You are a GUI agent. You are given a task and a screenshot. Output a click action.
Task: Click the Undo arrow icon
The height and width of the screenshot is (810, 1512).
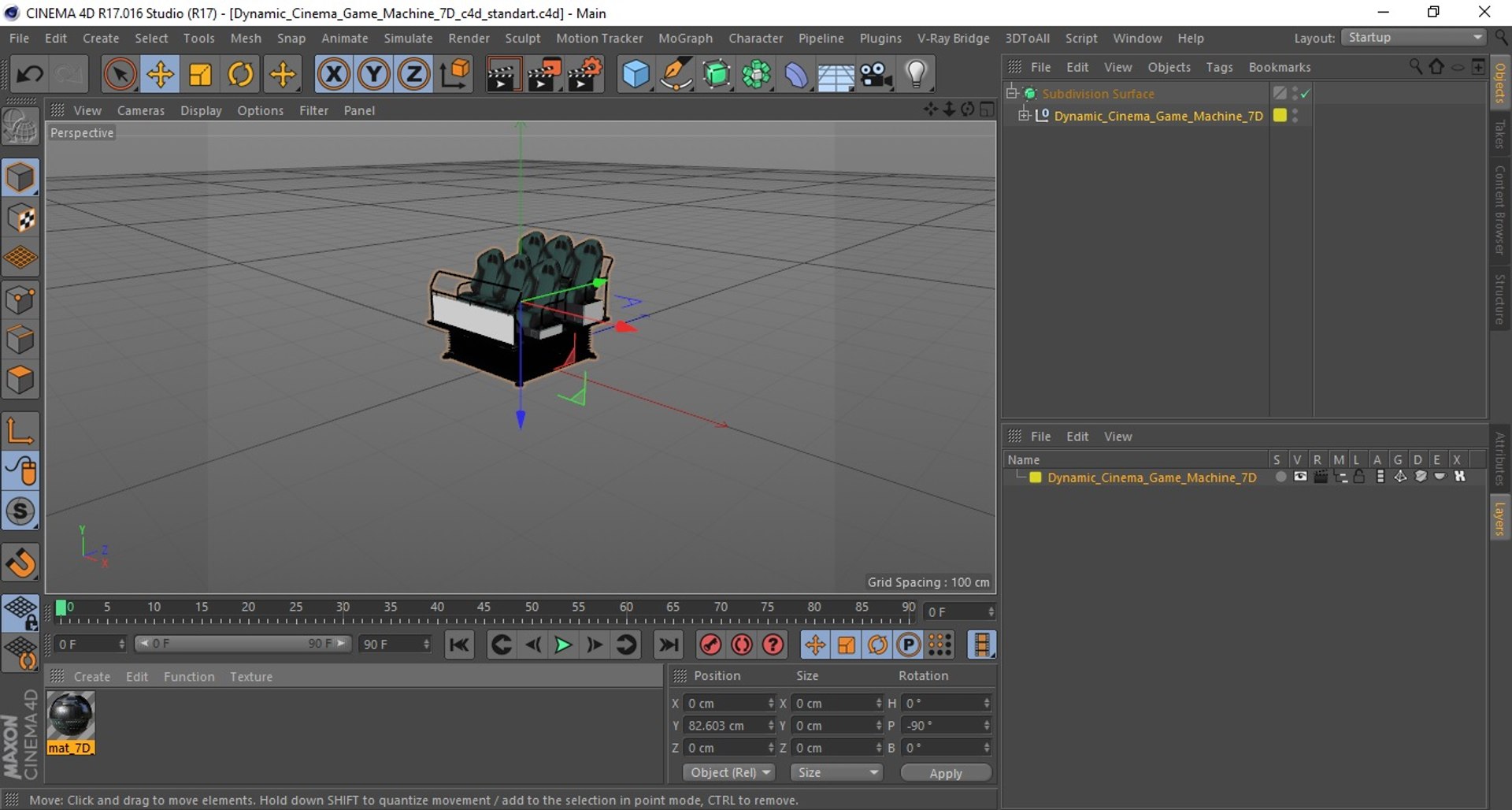coord(30,75)
